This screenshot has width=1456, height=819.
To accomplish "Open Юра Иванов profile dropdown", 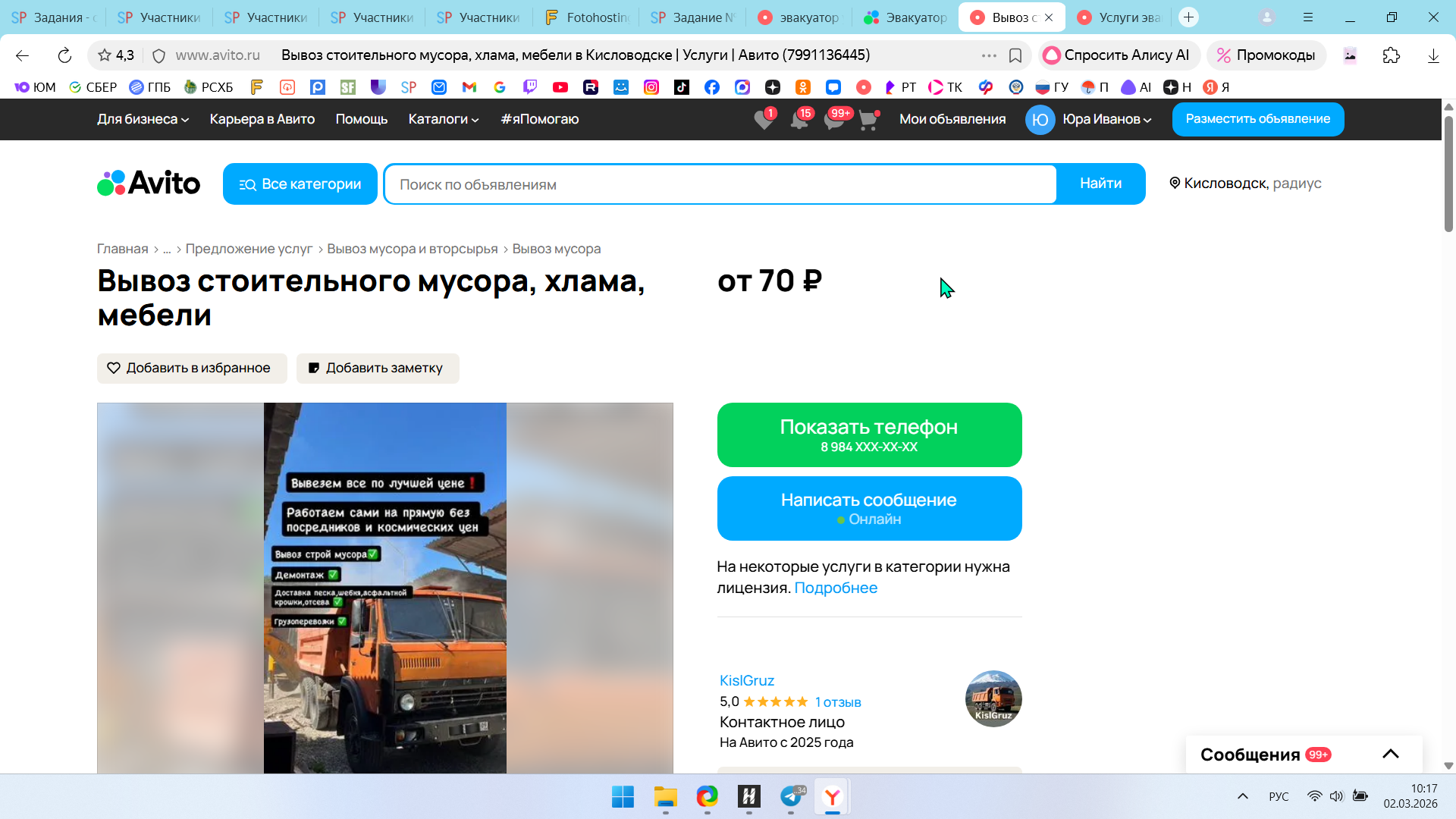I will click(x=1106, y=119).
